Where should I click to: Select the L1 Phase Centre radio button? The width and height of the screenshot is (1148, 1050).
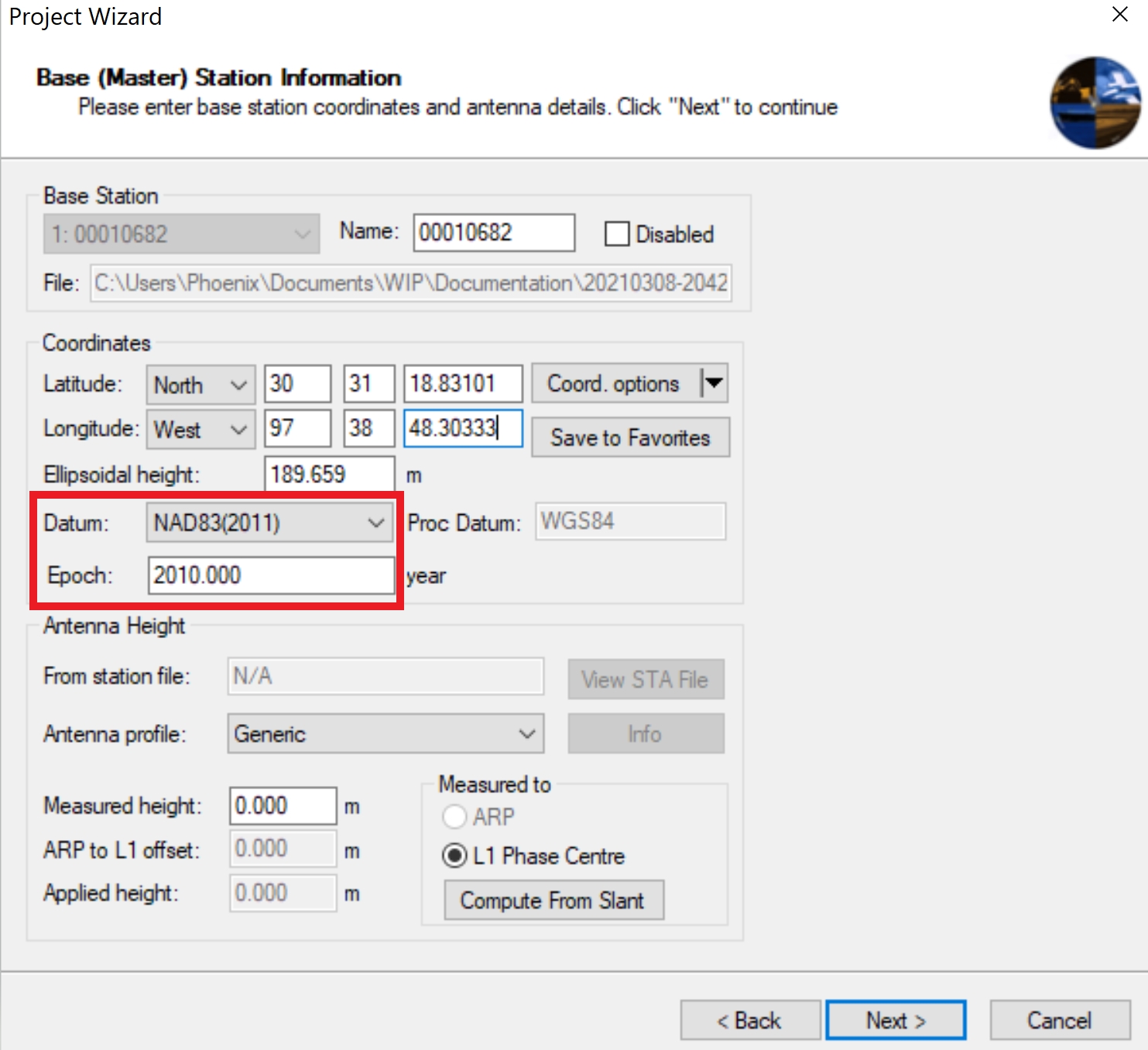coord(454,856)
